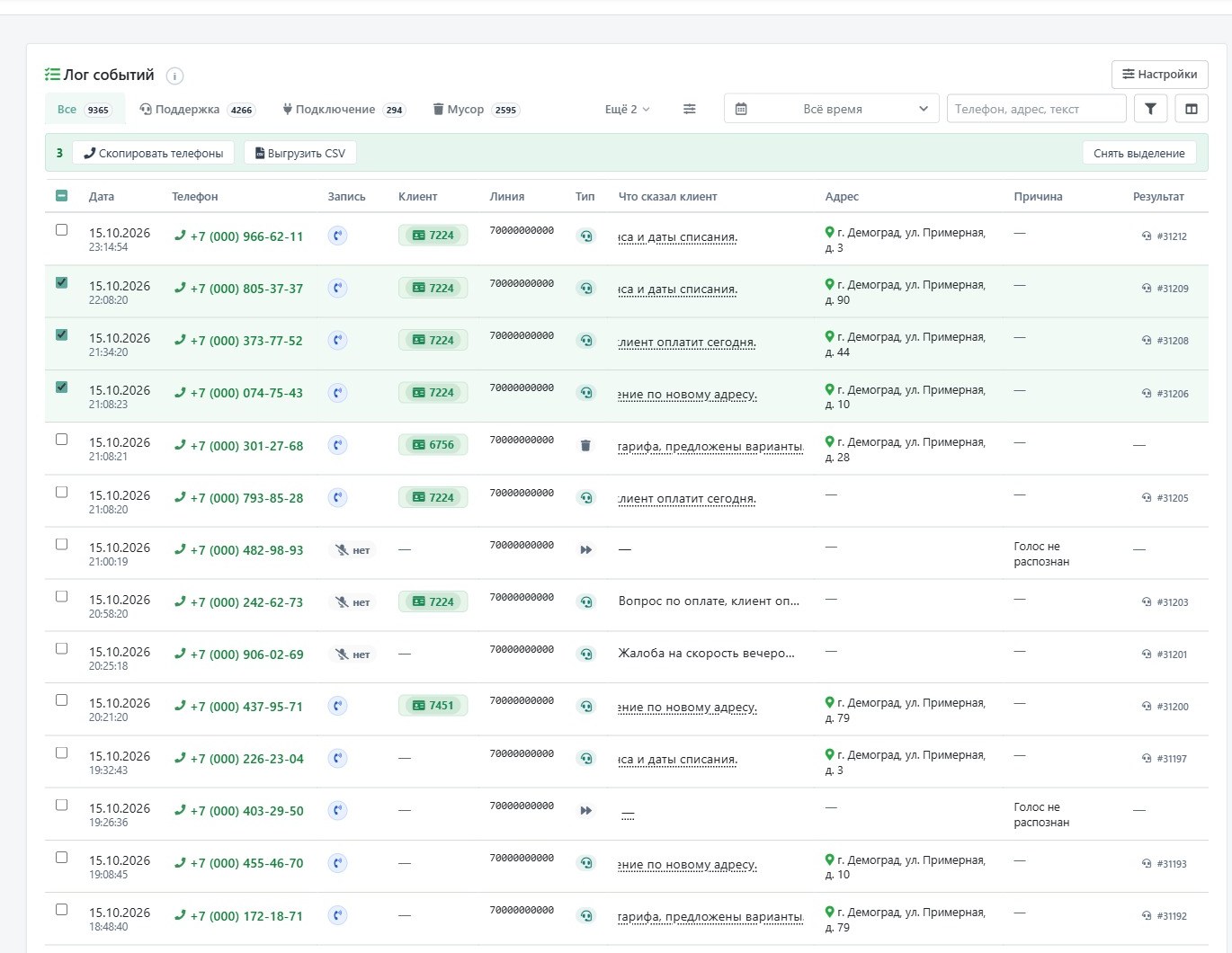Screen dimensions: 1232x953
Task: Click the info icon next to Лог событий
Action: (x=175, y=76)
